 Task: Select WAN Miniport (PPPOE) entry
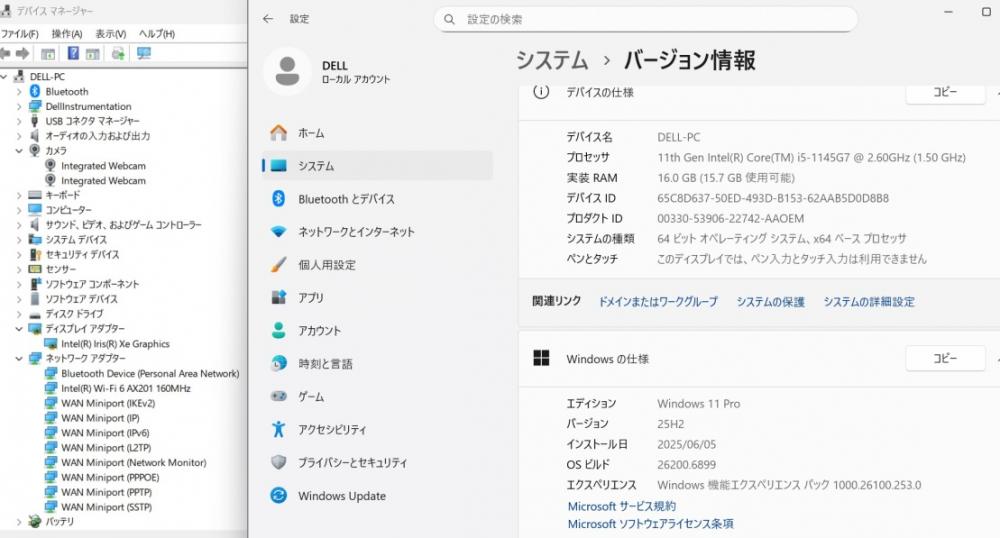(110, 477)
